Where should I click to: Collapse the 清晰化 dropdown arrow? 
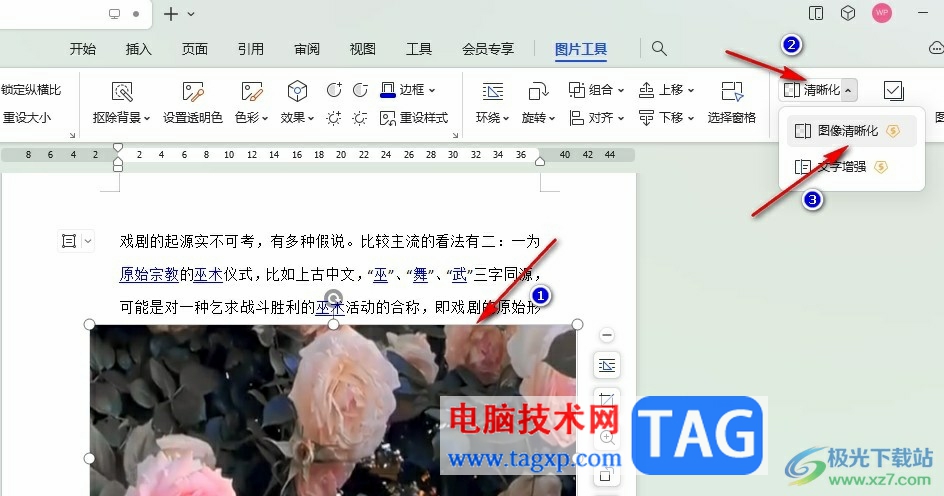point(849,90)
